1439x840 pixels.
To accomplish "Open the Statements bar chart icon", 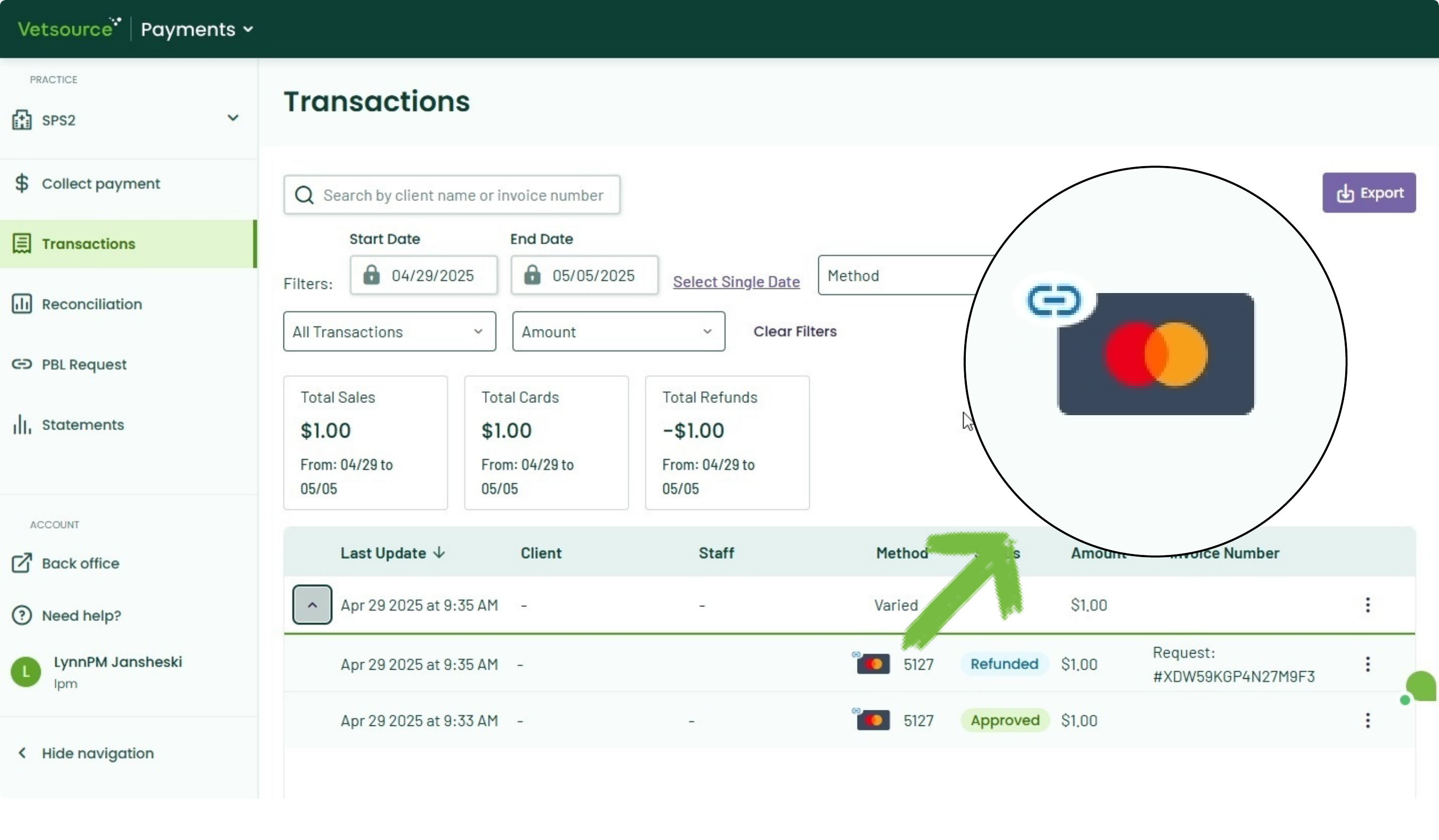I will point(21,425).
